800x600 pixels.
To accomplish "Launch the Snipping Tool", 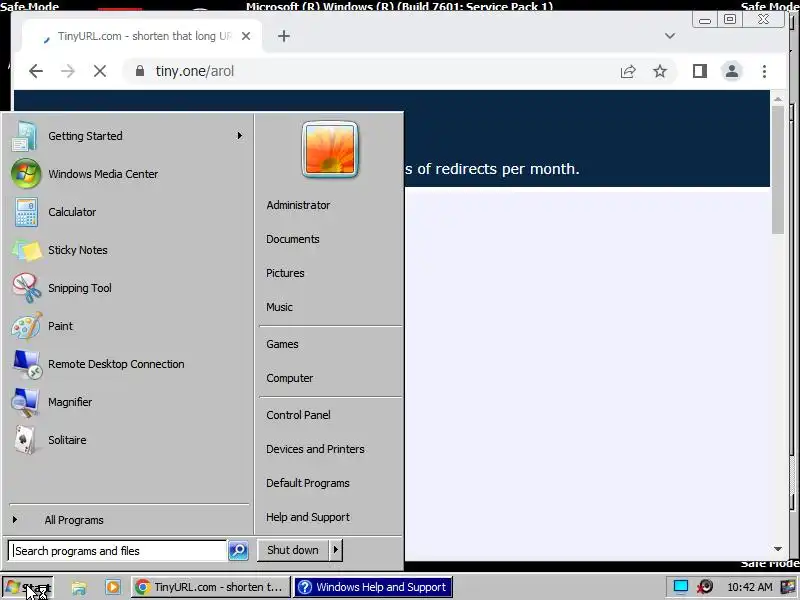I will [x=128, y=288].
